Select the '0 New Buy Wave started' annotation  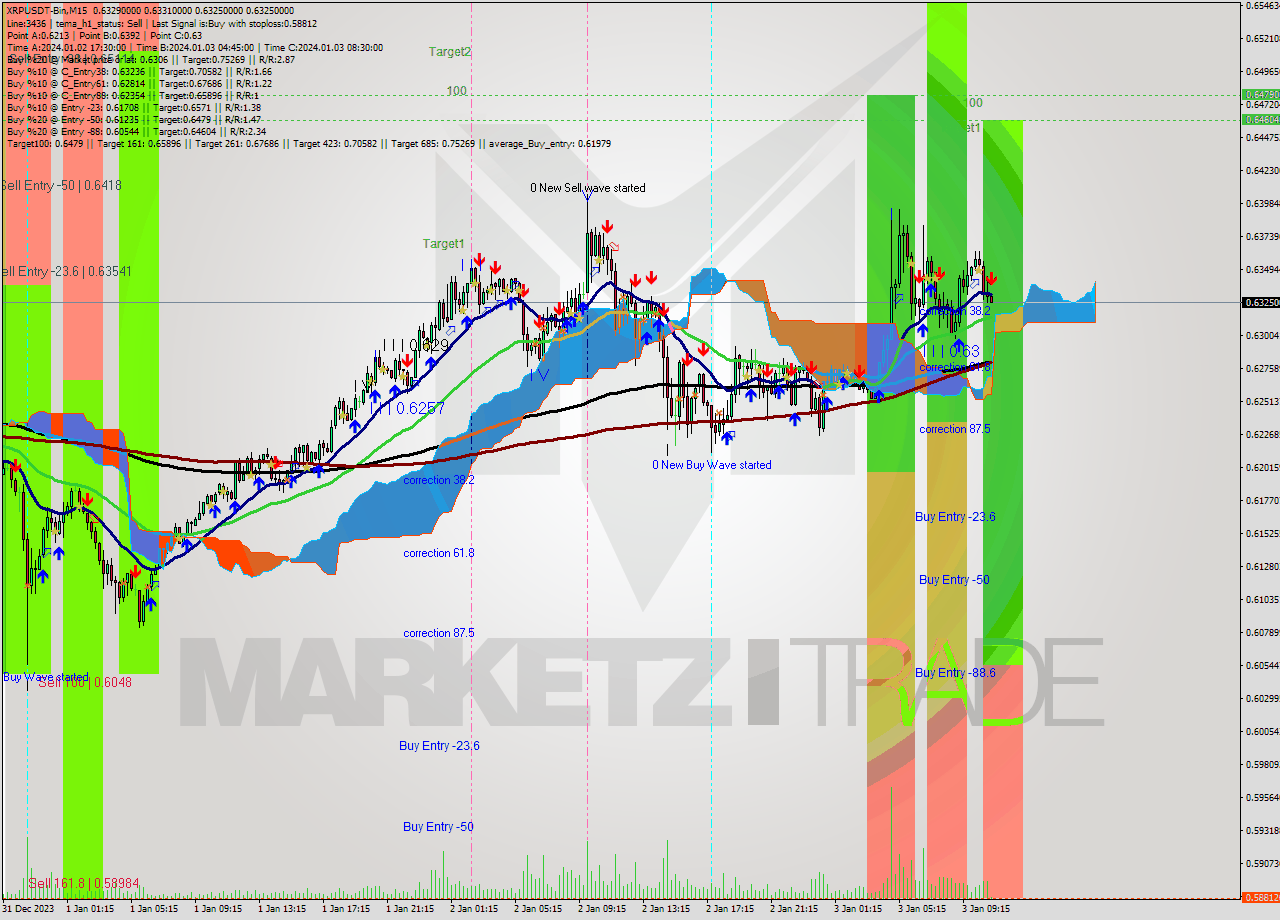click(x=712, y=465)
